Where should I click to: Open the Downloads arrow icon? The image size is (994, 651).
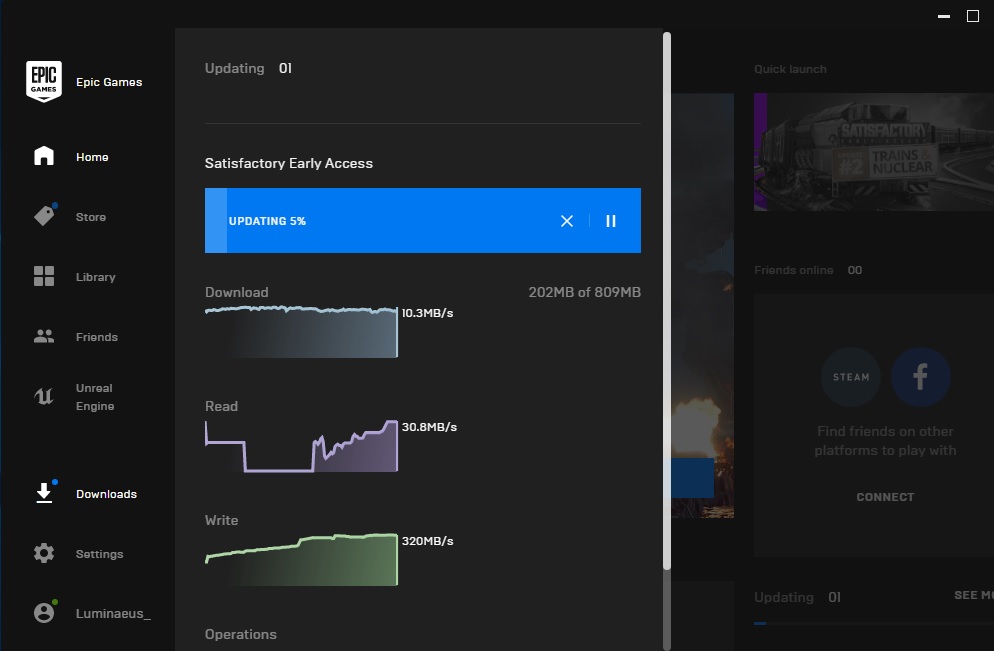pyautogui.click(x=44, y=493)
